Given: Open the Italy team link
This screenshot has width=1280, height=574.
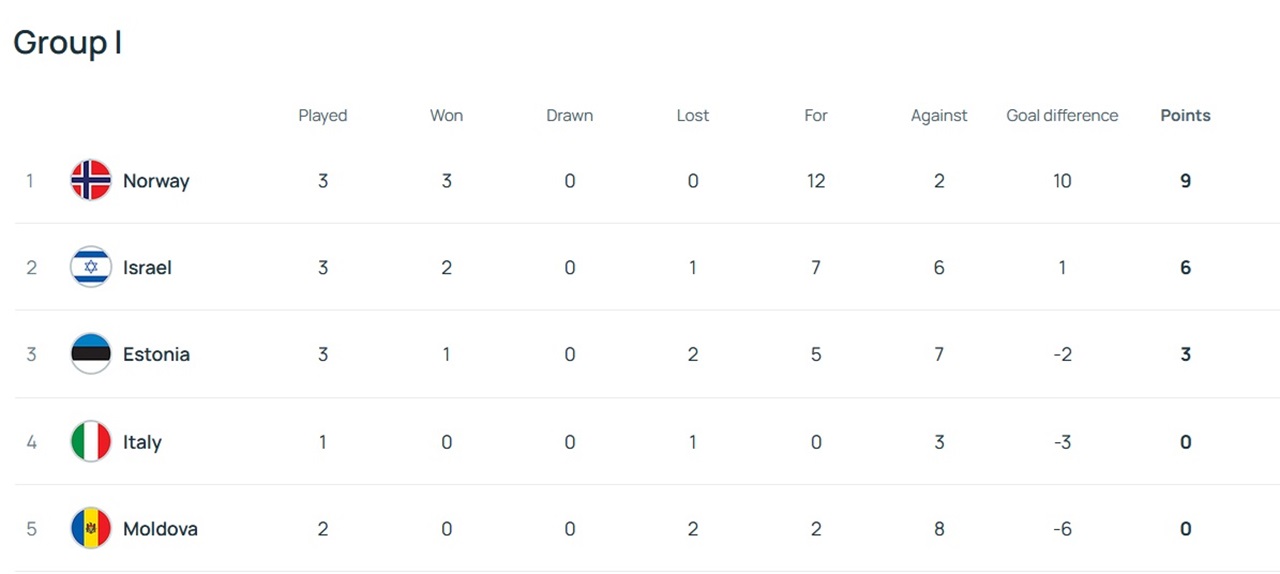Looking at the screenshot, I should 142,442.
